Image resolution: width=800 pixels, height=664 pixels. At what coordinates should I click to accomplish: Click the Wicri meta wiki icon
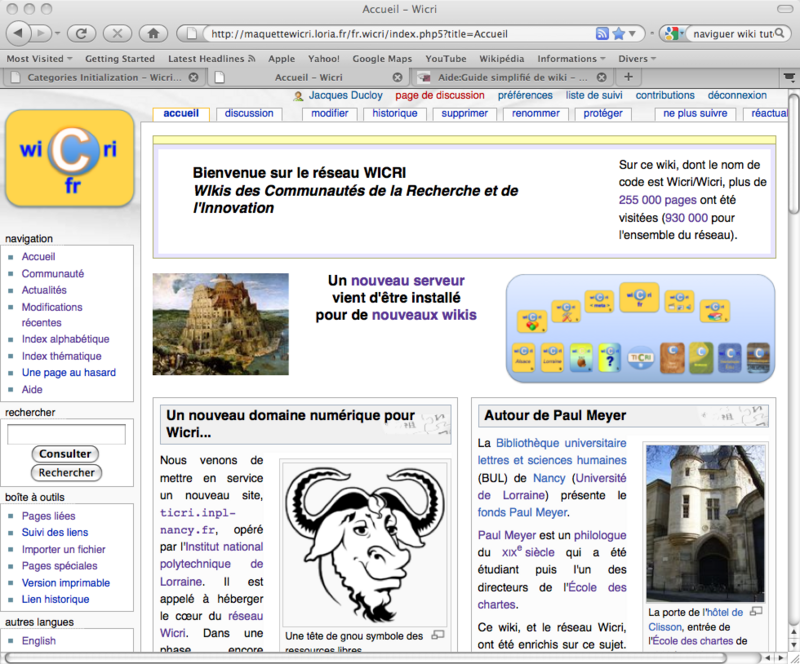598,302
